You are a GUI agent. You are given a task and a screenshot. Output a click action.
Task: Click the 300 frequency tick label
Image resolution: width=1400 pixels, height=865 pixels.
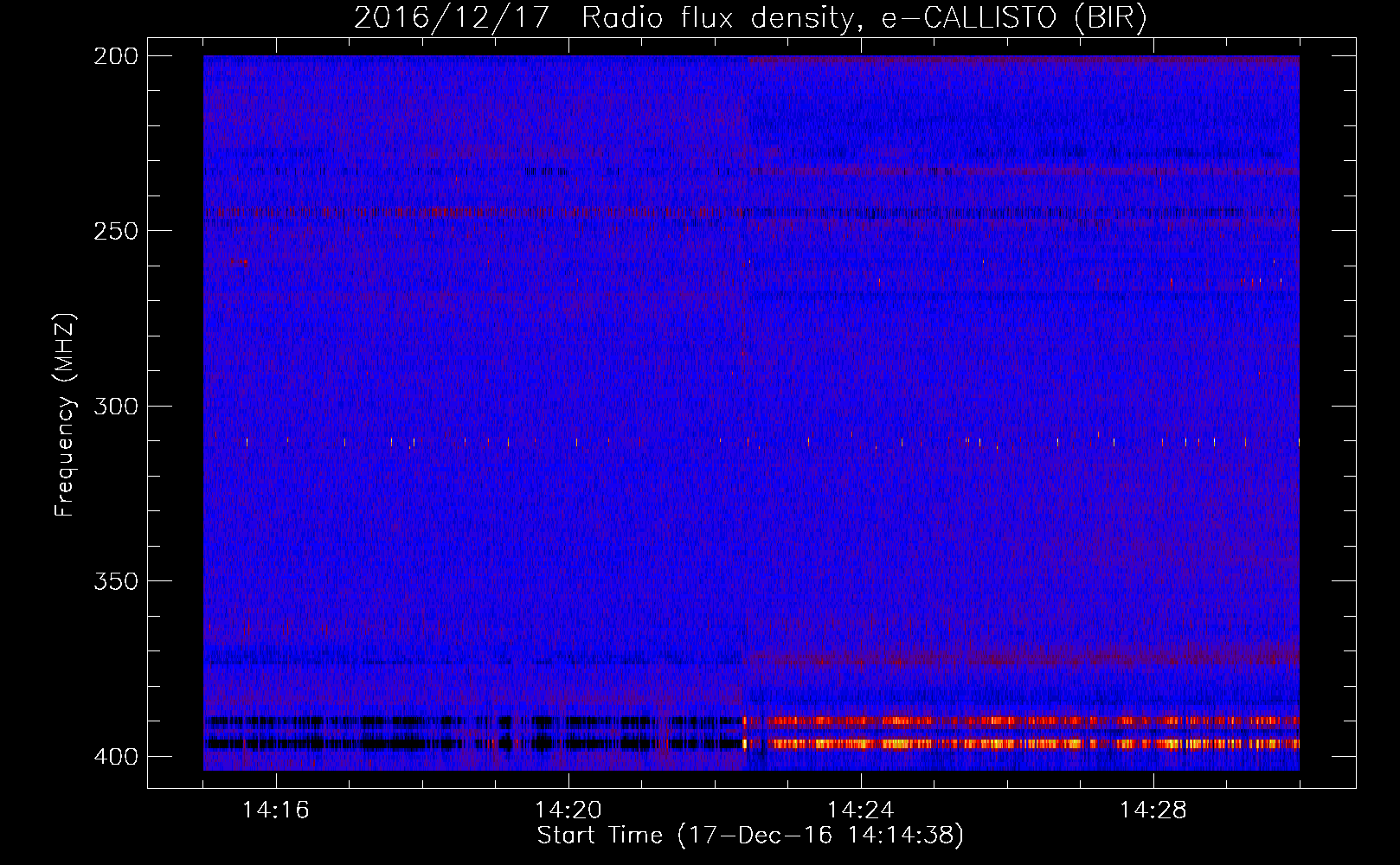[116, 407]
